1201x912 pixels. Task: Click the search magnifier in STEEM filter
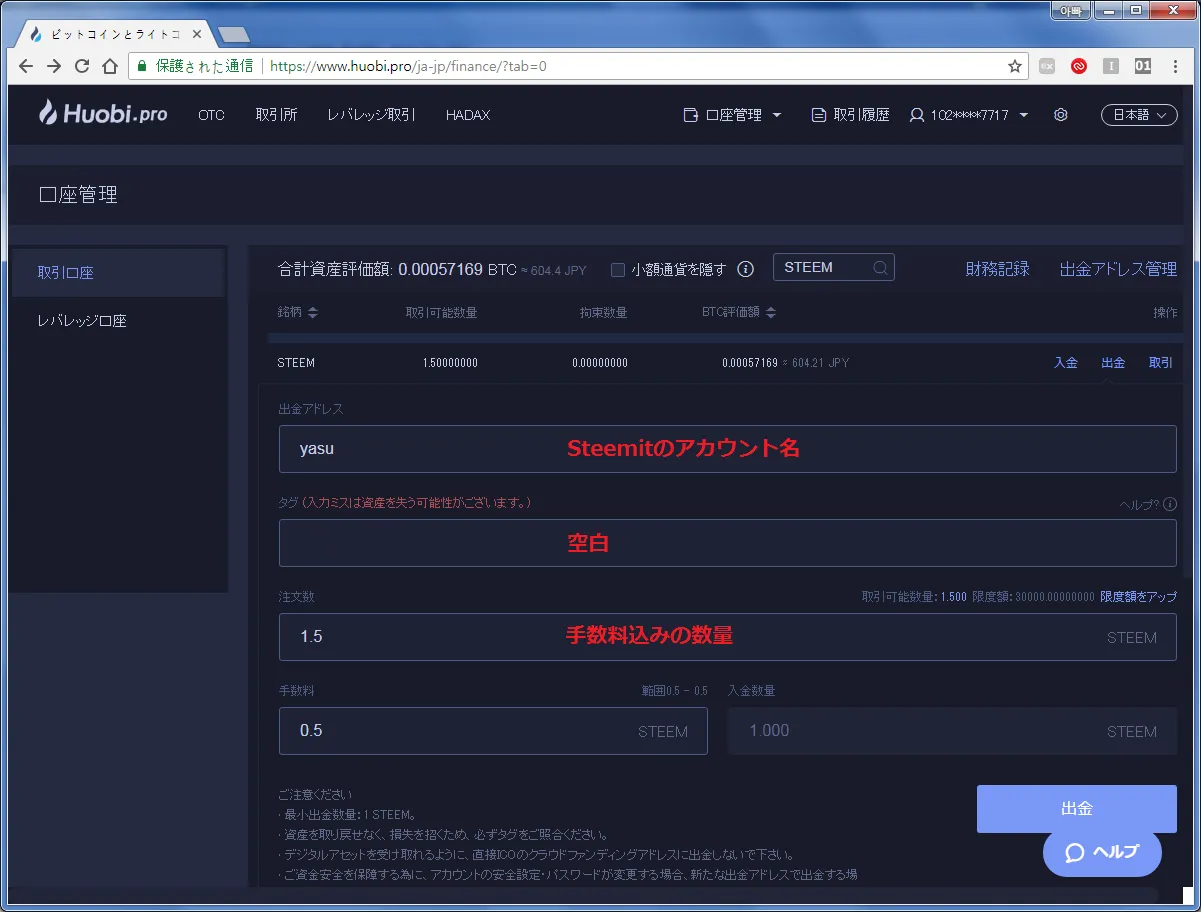pos(880,268)
